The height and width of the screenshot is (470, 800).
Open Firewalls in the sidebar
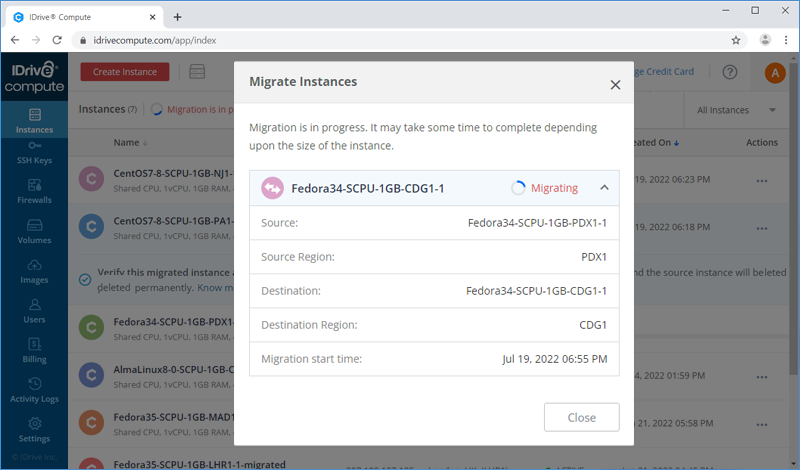point(34,191)
